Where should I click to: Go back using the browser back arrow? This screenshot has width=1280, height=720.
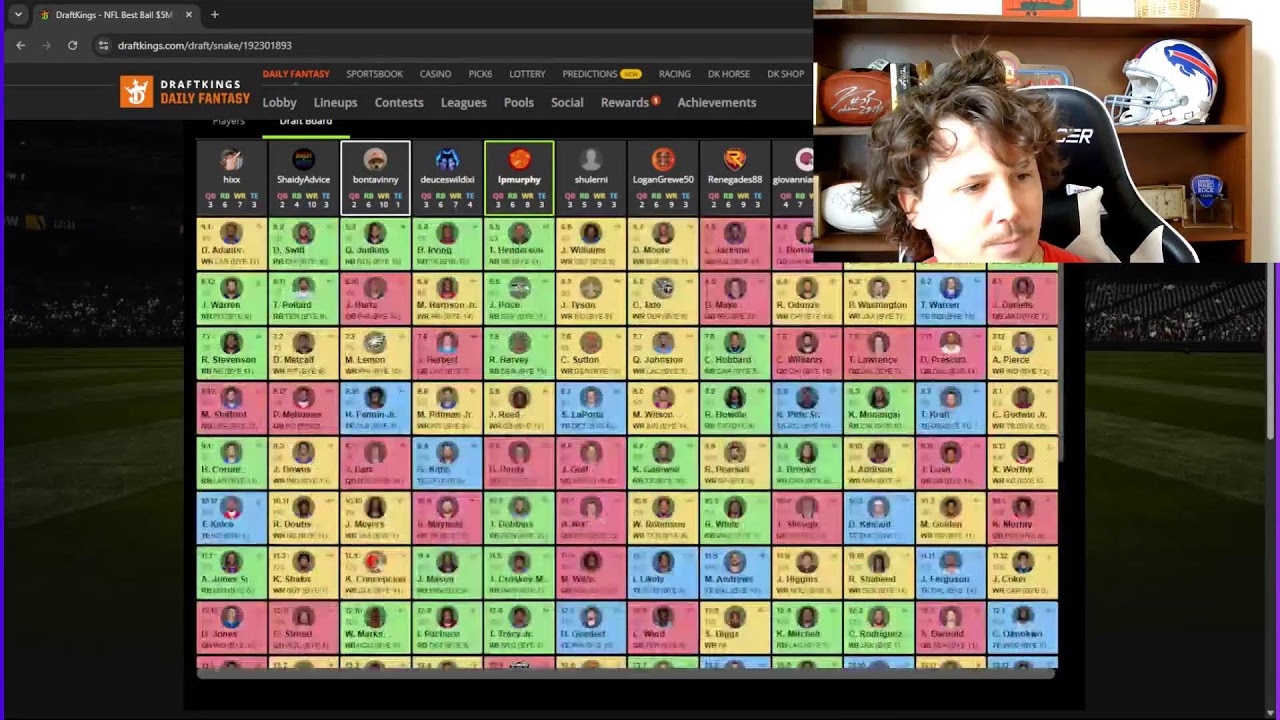(x=20, y=45)
